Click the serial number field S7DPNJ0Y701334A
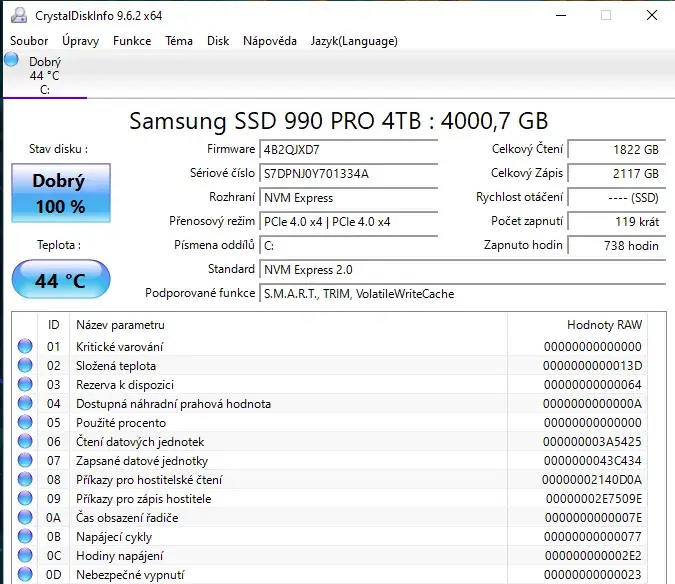The height and width of the screenshot is (584, 675). pyautogui.click(x=349, y=174)
